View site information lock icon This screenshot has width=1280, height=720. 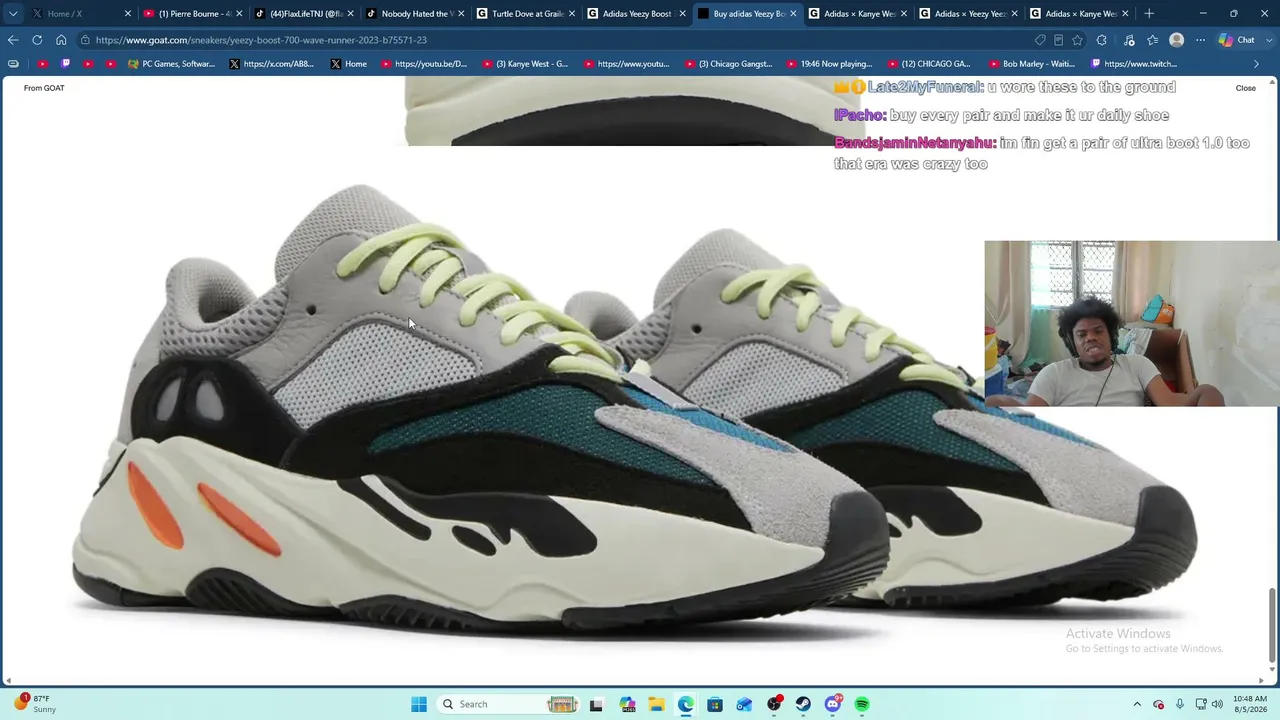[x=87, y=40]
